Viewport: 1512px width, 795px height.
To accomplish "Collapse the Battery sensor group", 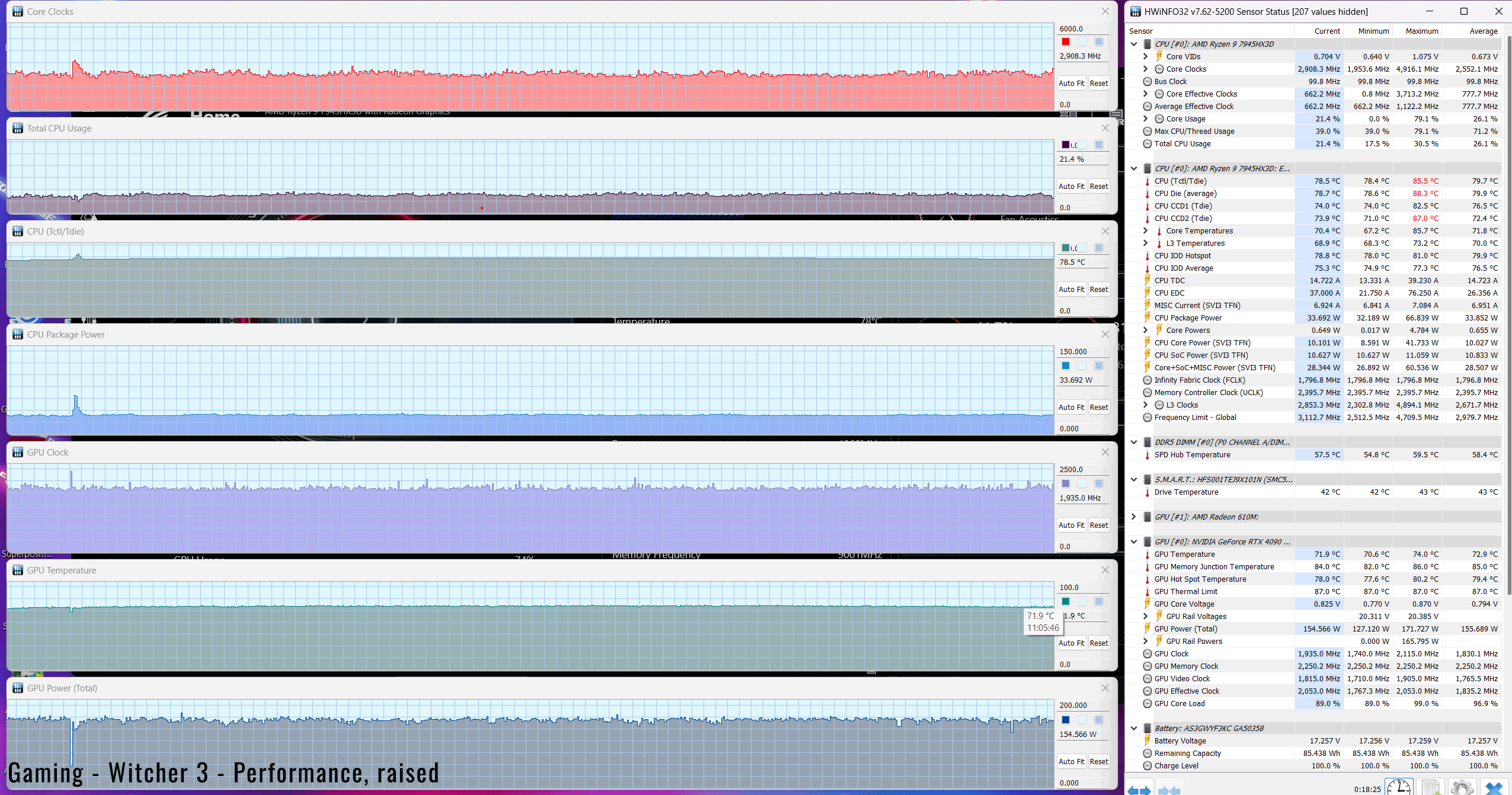I will 1133,728.
